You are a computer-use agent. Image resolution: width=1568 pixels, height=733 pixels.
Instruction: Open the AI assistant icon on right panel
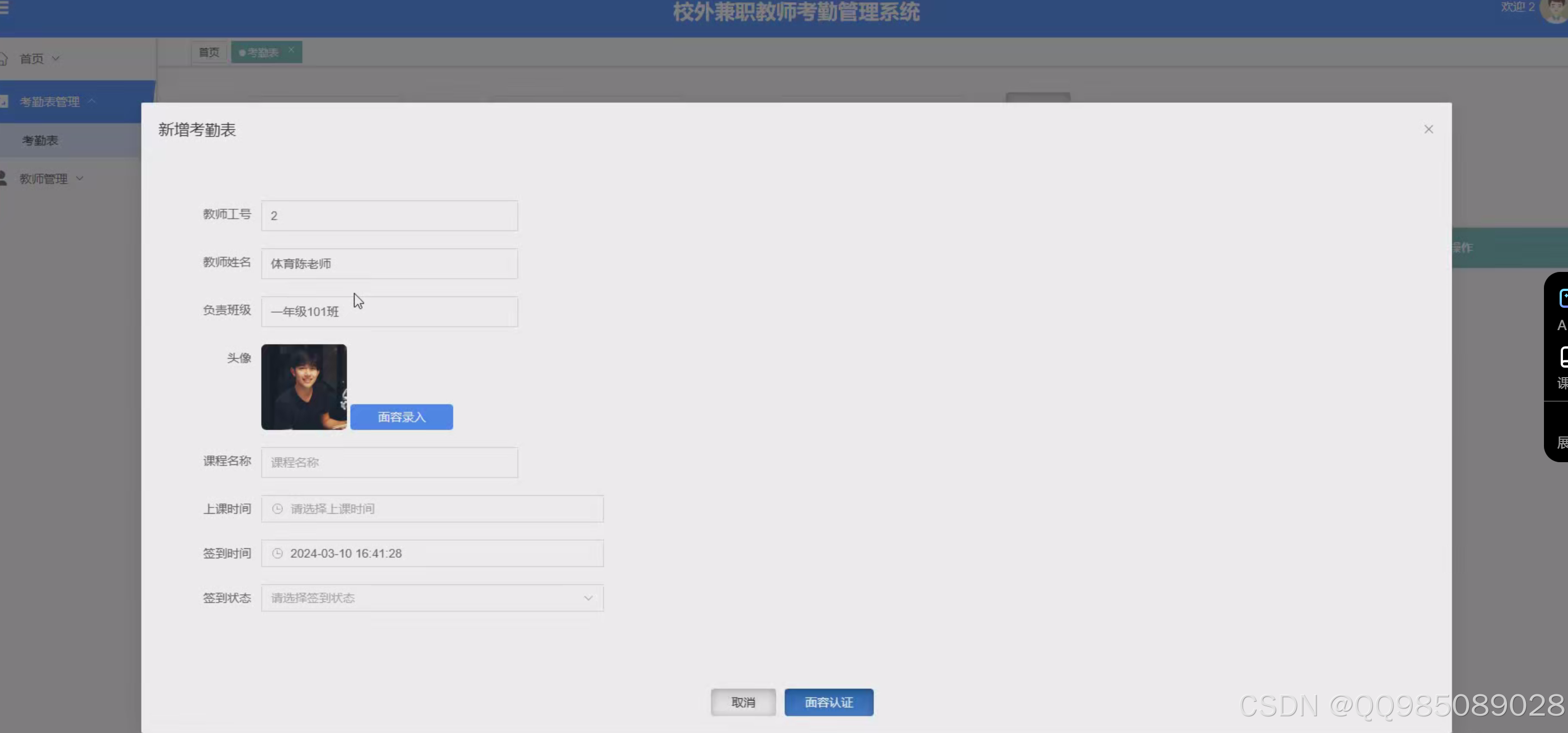click(x=1562, y=298)
